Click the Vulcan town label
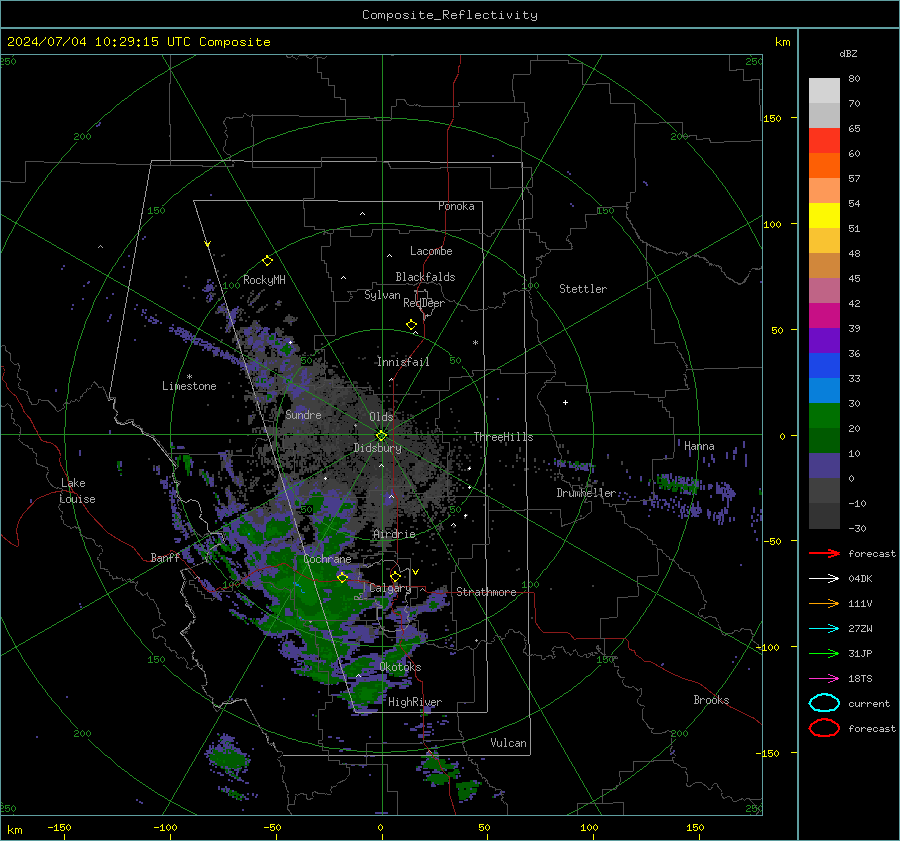900x841 pixels. pyautogui.click(x=508, y=743)
